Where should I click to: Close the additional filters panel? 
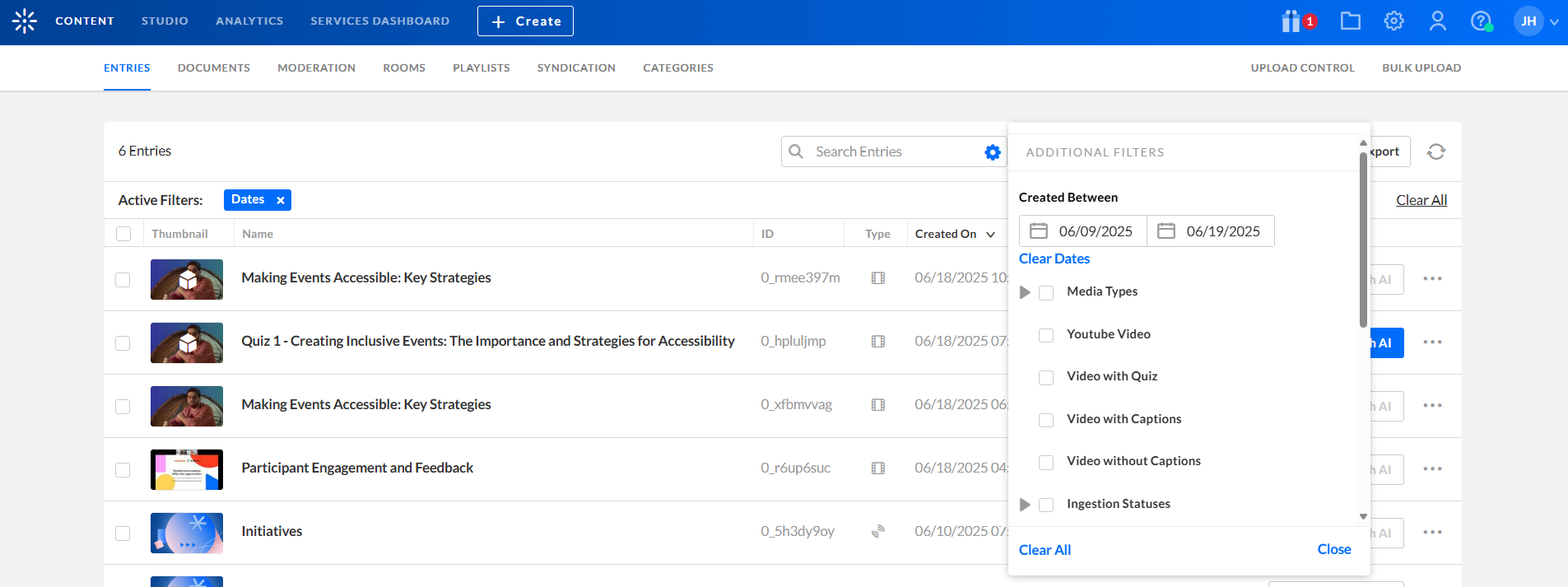tap(1334, 549)
